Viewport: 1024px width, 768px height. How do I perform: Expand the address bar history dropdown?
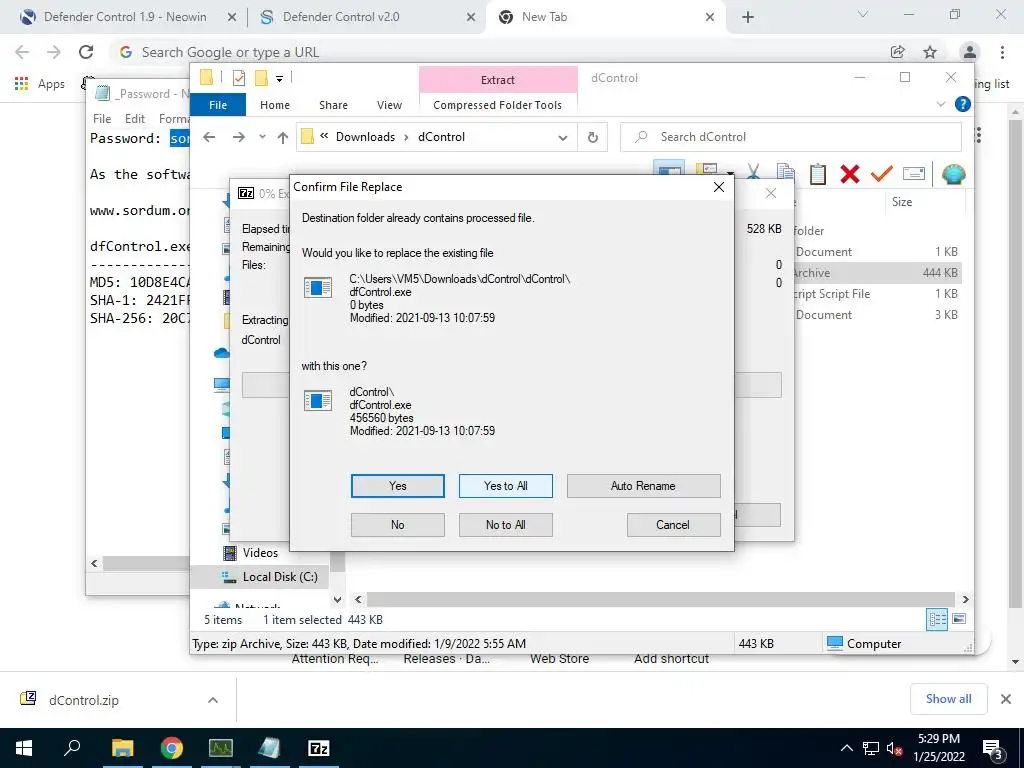coord(562,137)
